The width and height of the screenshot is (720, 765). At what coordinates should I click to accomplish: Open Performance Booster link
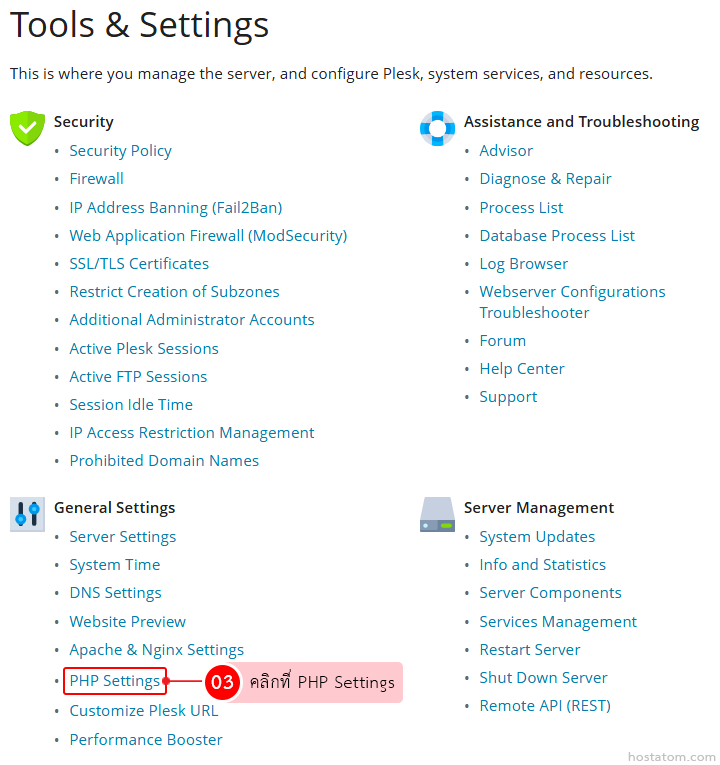click(x=146, y=740)
